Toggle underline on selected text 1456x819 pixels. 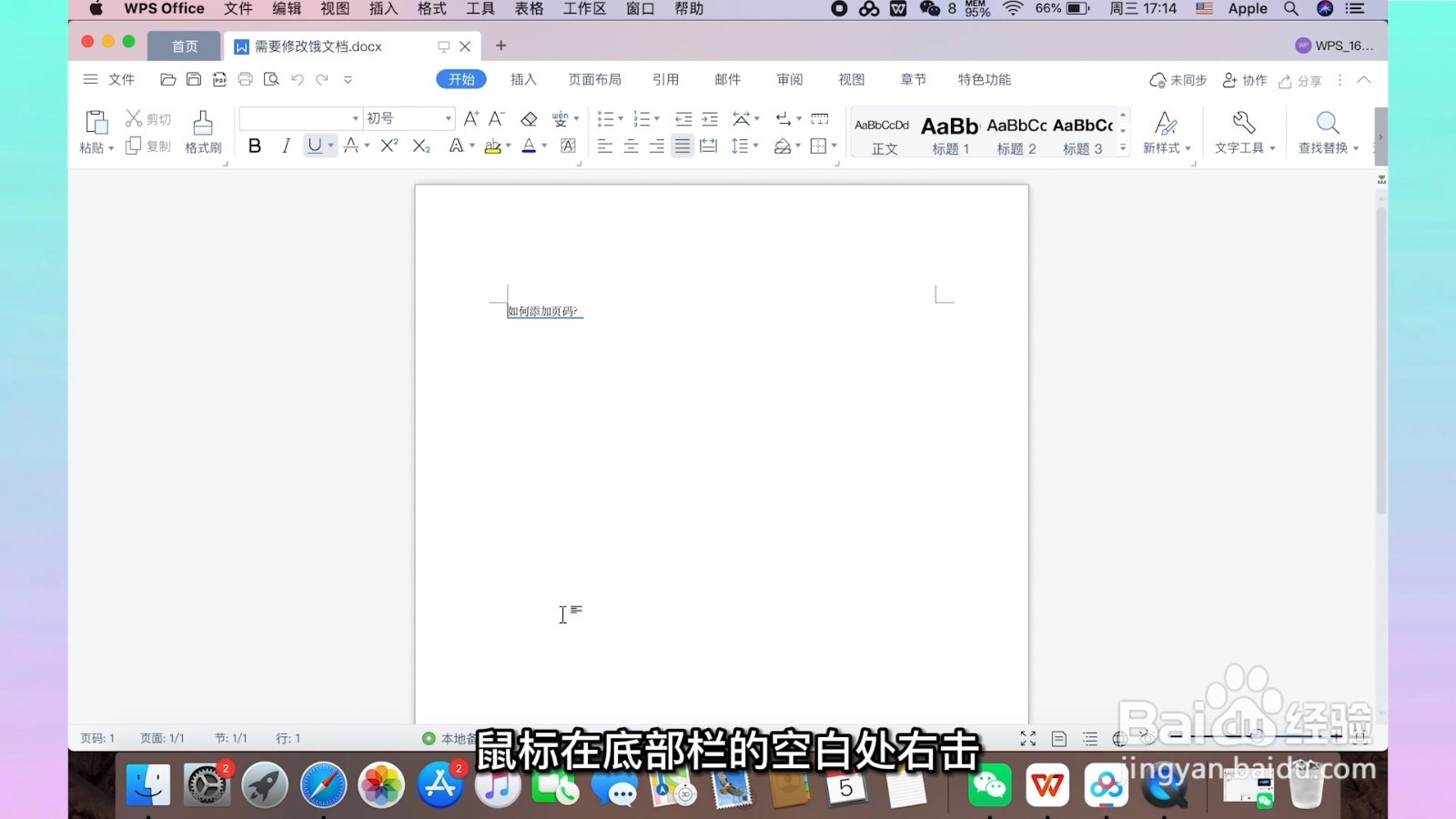(x=313, y=146)
